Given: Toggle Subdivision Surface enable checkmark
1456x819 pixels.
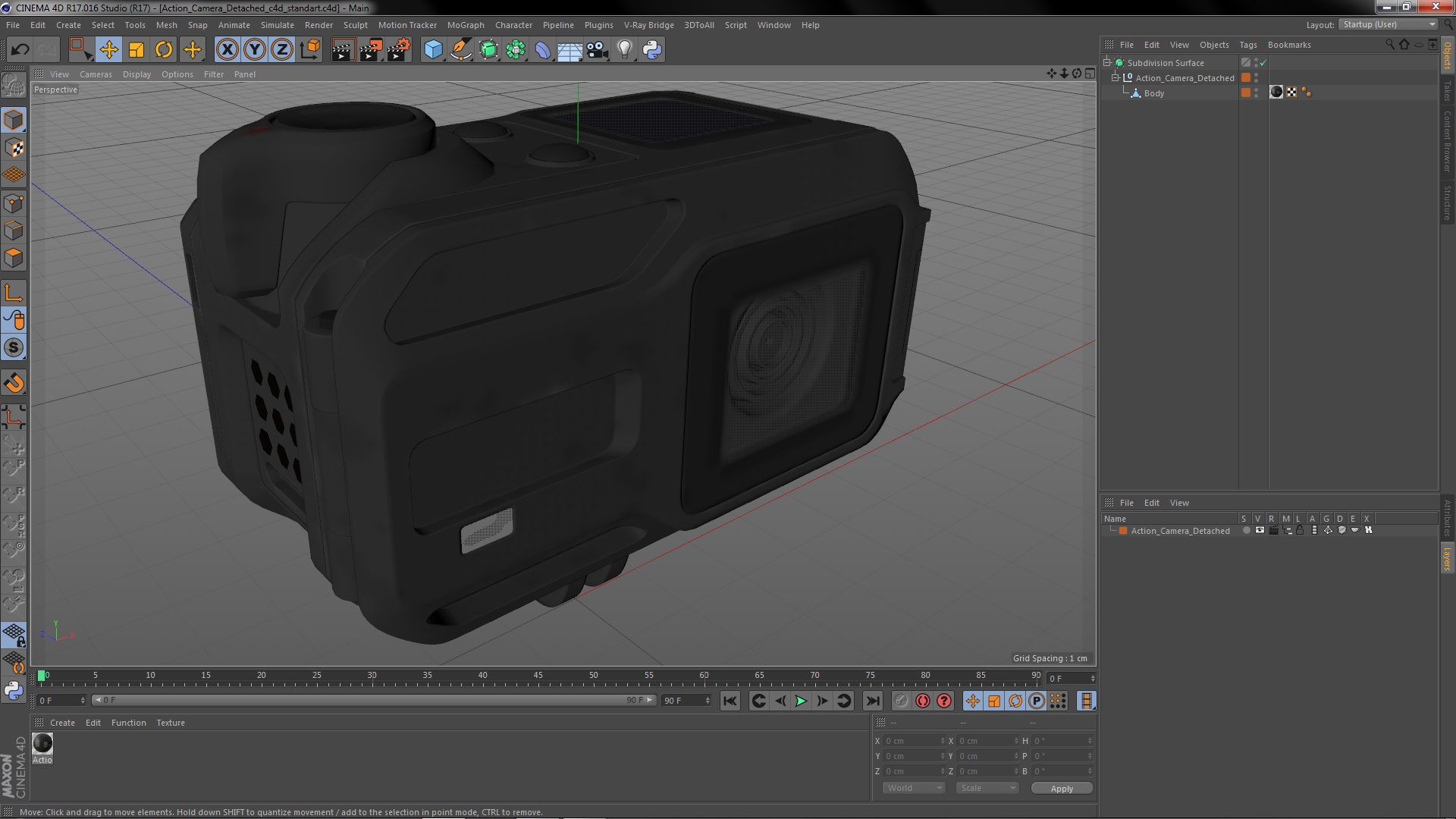Looking at the screenshot, I should pyautogui.click(x=1263, y=63).
